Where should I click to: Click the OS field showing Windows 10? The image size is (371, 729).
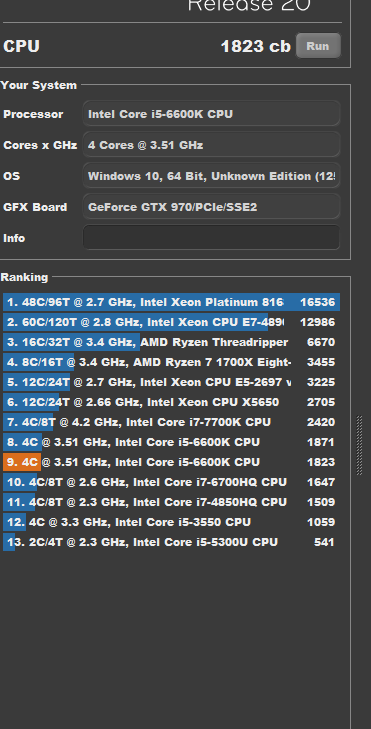click(x=212, y=176)
